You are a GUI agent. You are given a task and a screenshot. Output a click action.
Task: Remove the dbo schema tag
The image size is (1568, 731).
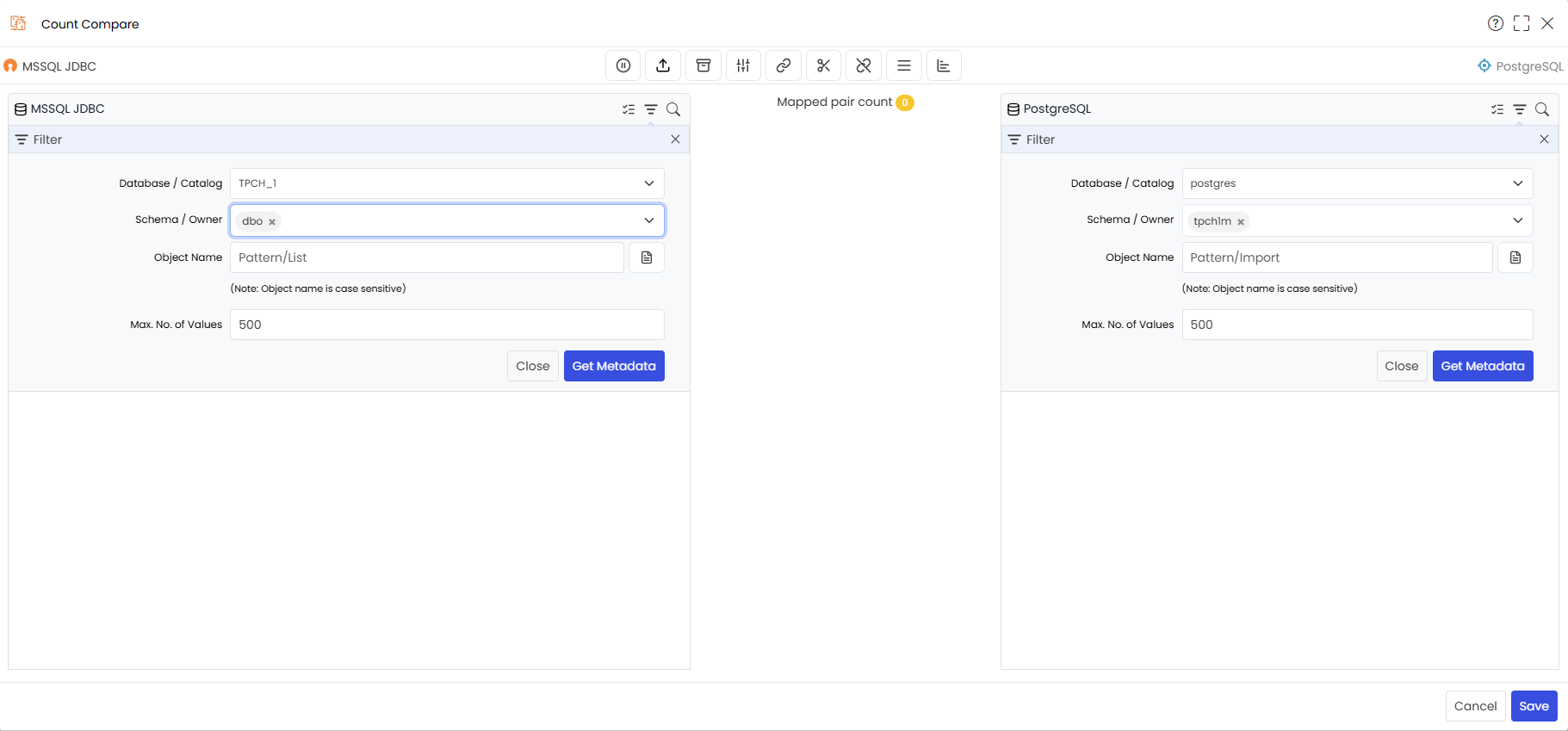[272, 222]
